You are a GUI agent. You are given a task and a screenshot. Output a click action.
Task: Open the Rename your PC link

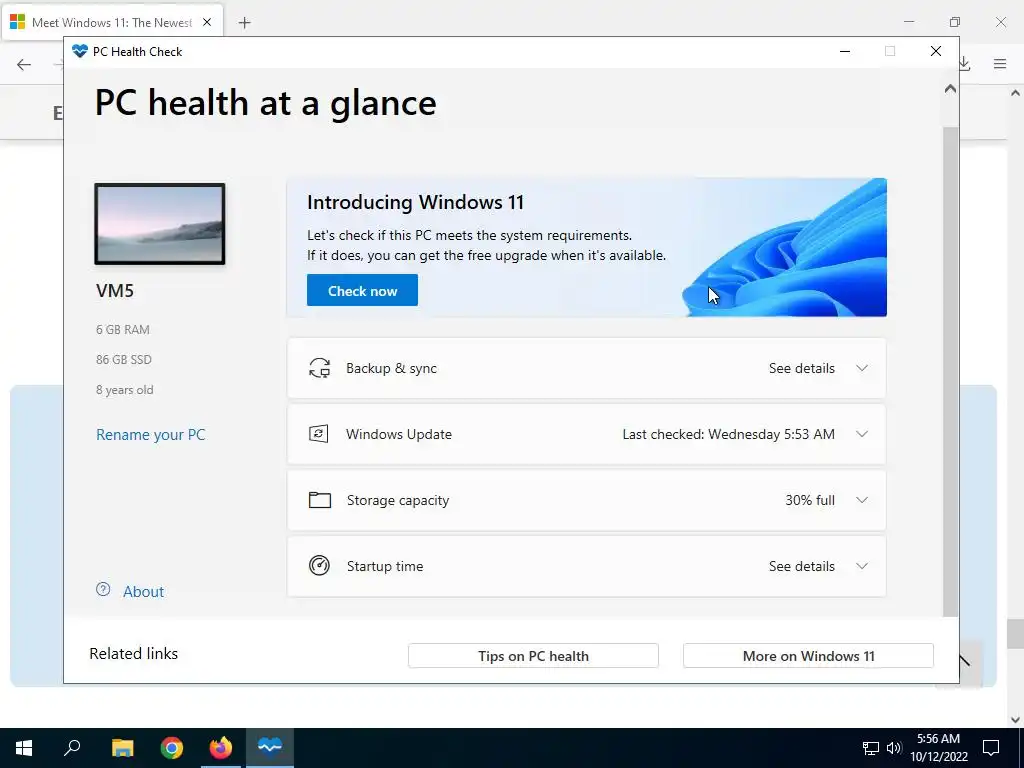(150, 435)
